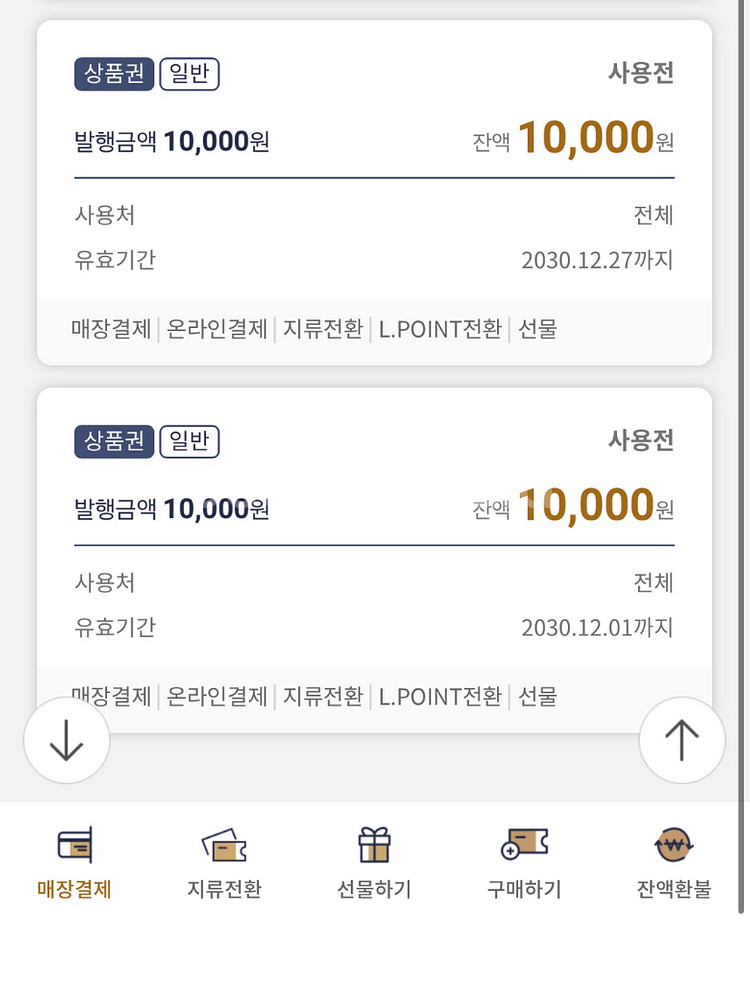Tap the 지류전환 voucher icon

(224, 846)
